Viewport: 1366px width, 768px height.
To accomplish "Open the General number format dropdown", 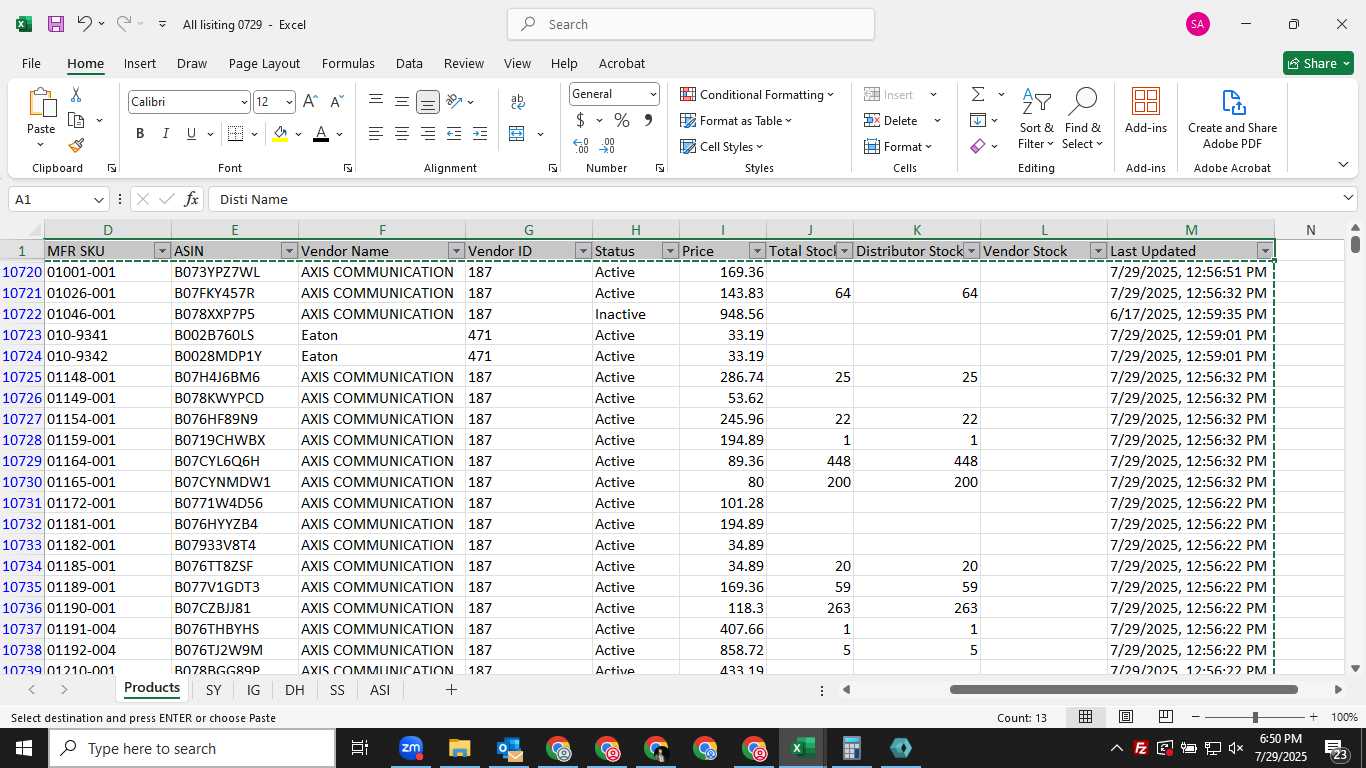I will pos(653,94).
